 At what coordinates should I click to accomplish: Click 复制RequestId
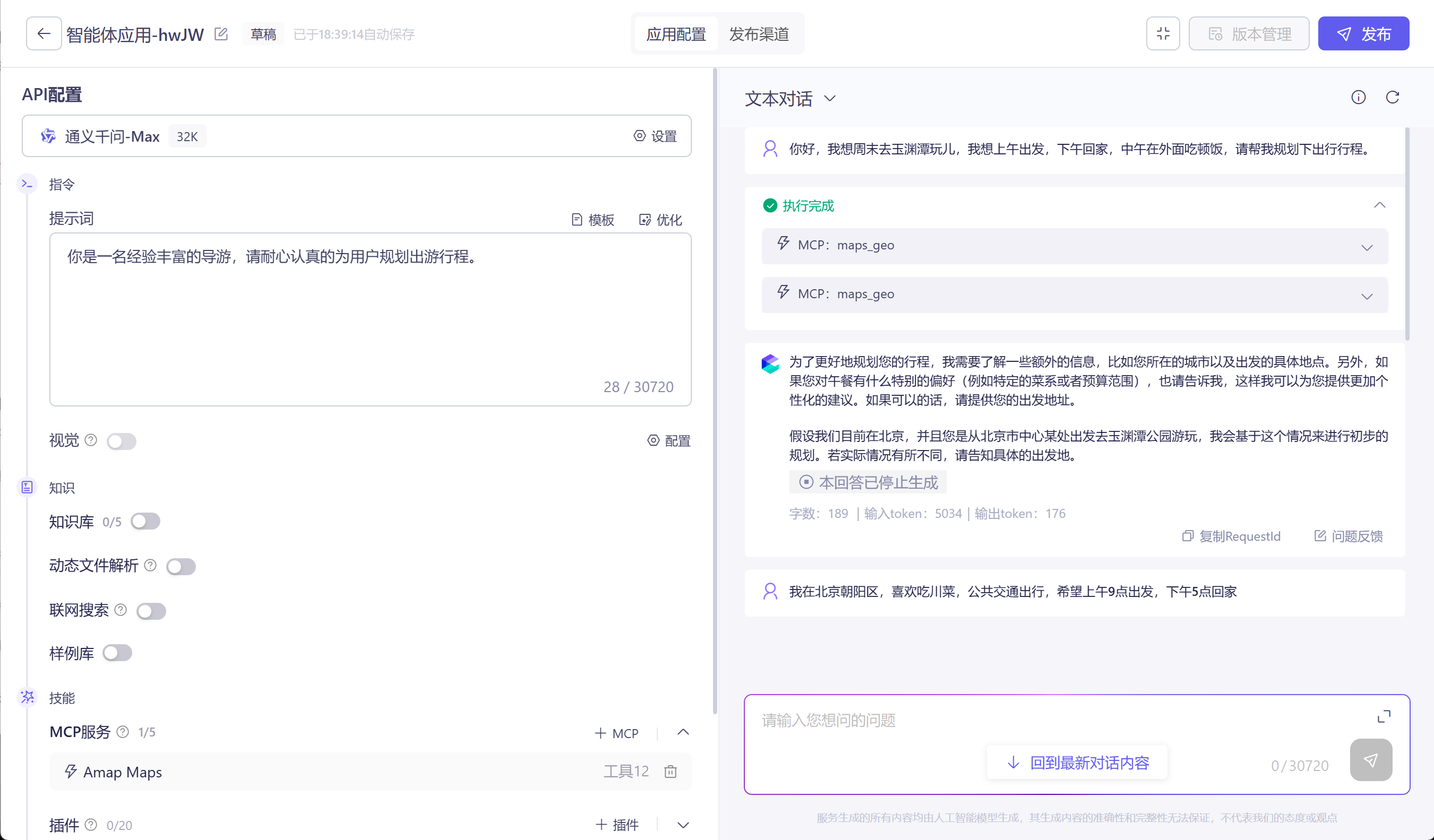(1231, 536)
